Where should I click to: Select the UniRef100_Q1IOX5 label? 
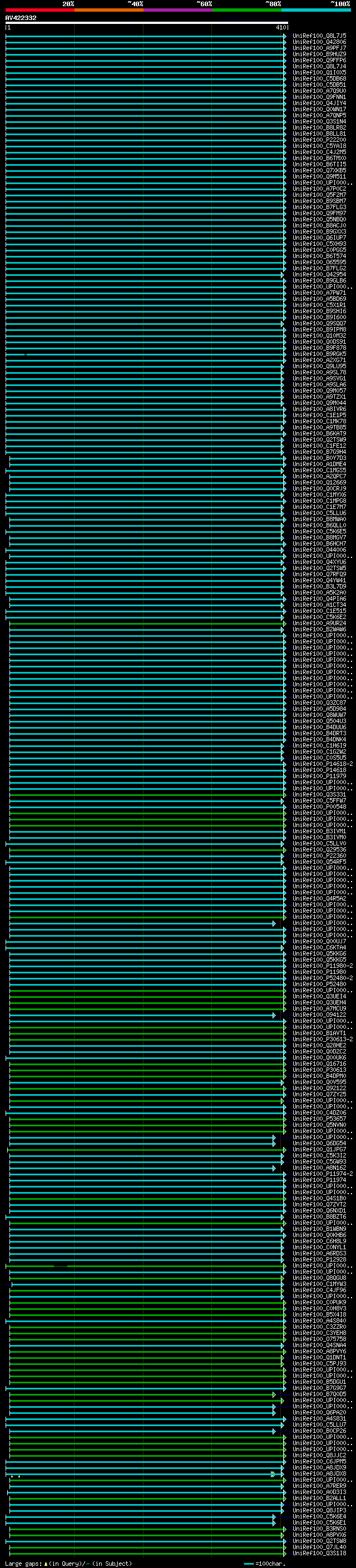coord(319,72)
